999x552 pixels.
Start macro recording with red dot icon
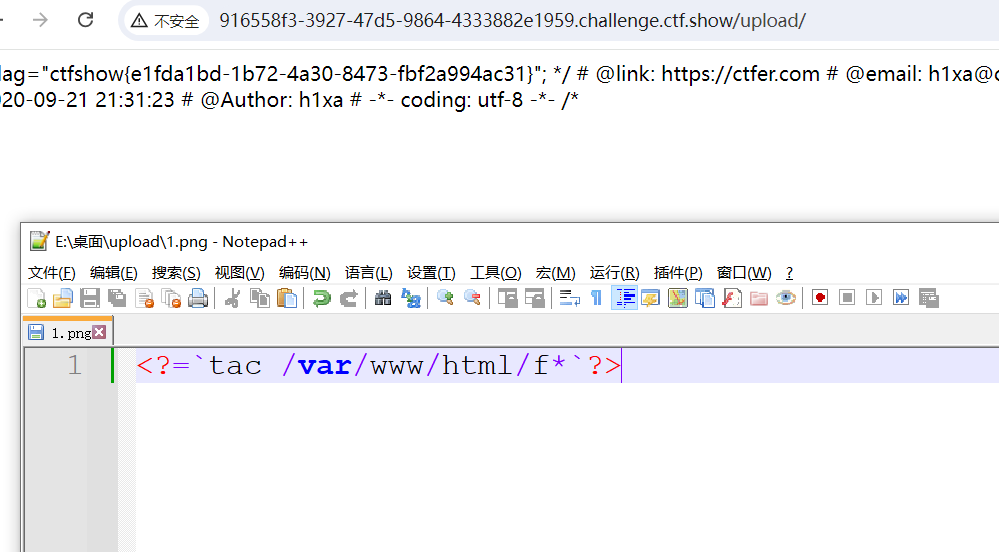[820, 298]
